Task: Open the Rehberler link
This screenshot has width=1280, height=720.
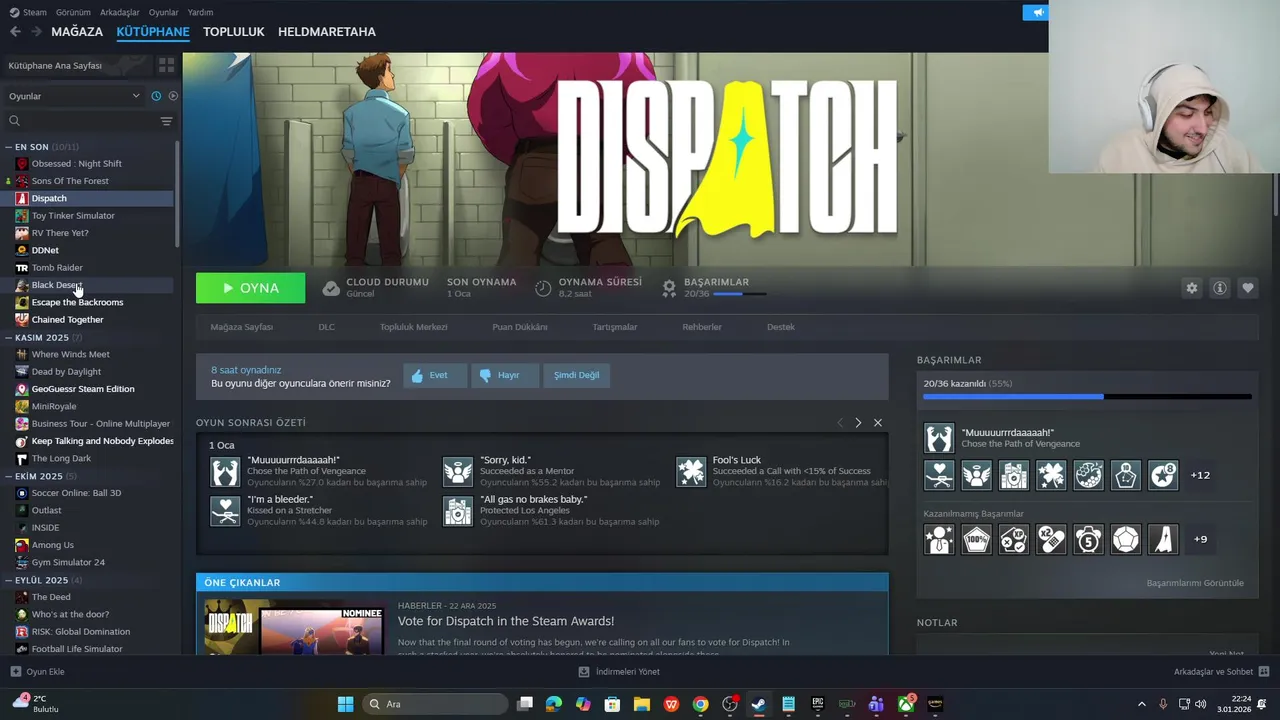Action: pyautogui.click(x=702, y=327)
